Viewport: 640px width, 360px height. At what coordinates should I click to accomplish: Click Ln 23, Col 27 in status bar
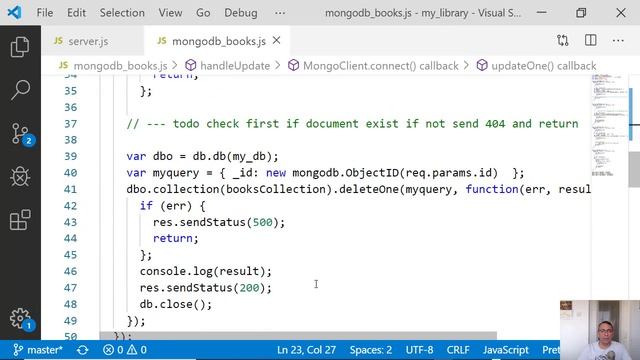point(306,350)
